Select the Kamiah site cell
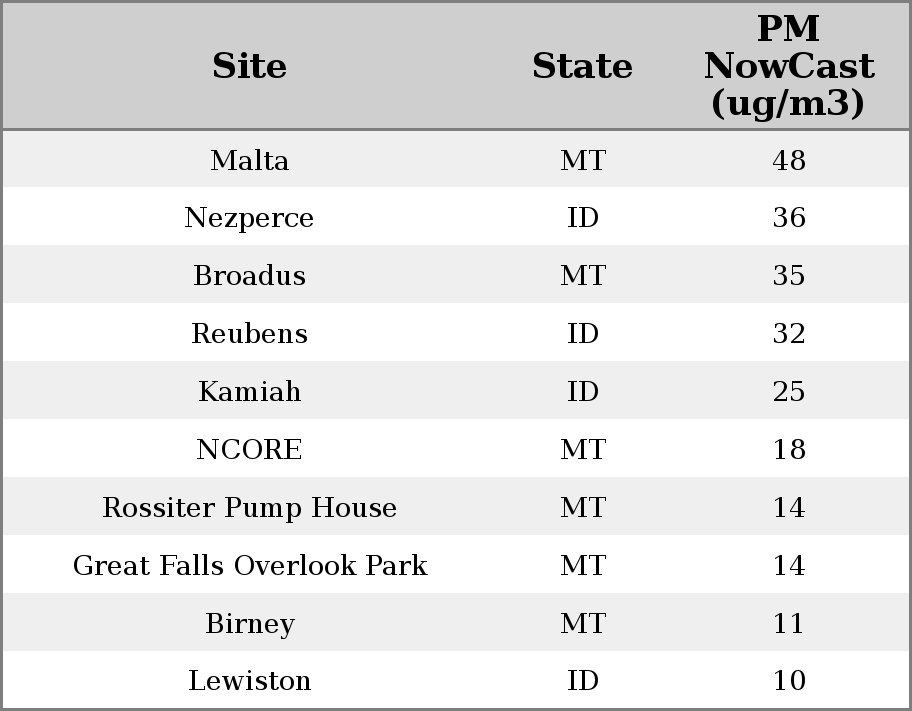The height and width of the screenshot is (711, 912). [249, 391]
